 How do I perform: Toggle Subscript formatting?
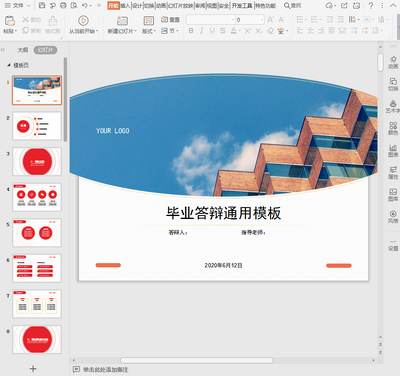click(259, 31)
